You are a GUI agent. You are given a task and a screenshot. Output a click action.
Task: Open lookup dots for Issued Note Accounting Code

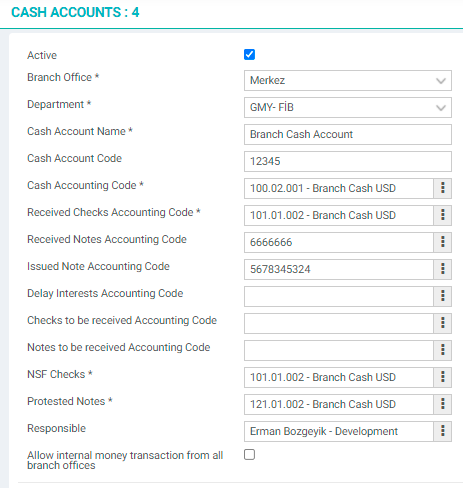coord(443,269)
